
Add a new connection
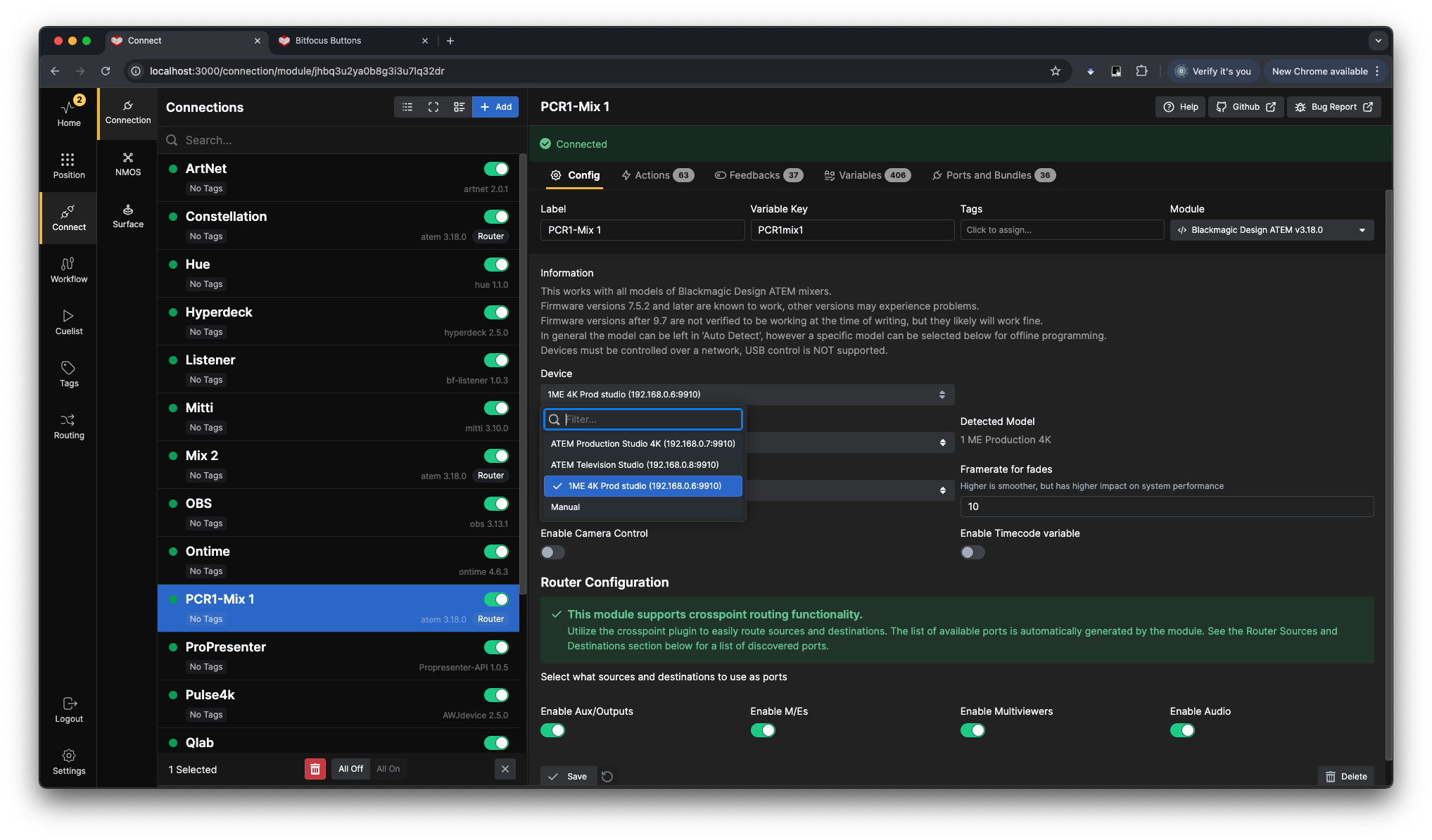(495, 107)
